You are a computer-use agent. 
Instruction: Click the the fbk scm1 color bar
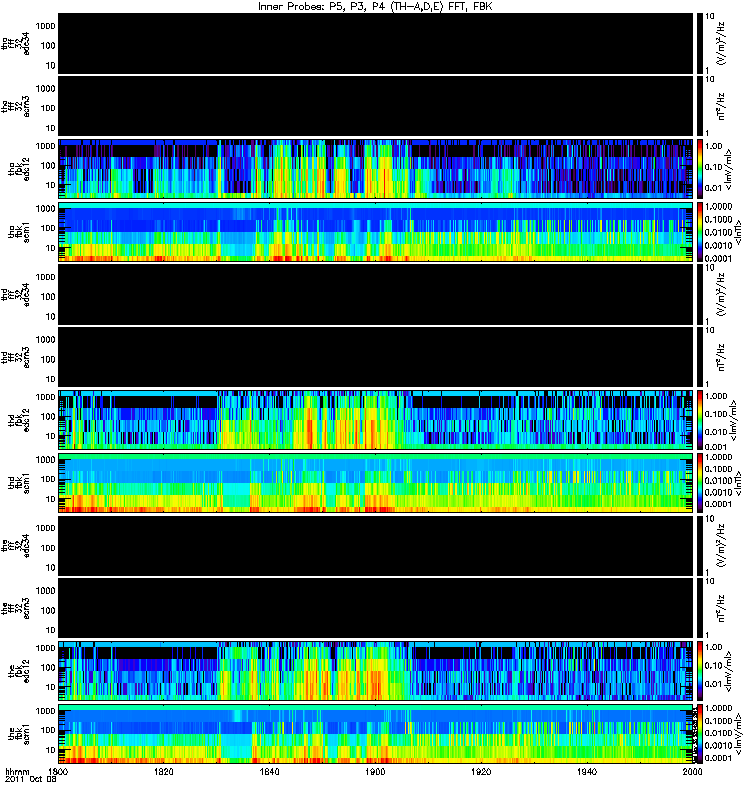(x=699, y=734)
